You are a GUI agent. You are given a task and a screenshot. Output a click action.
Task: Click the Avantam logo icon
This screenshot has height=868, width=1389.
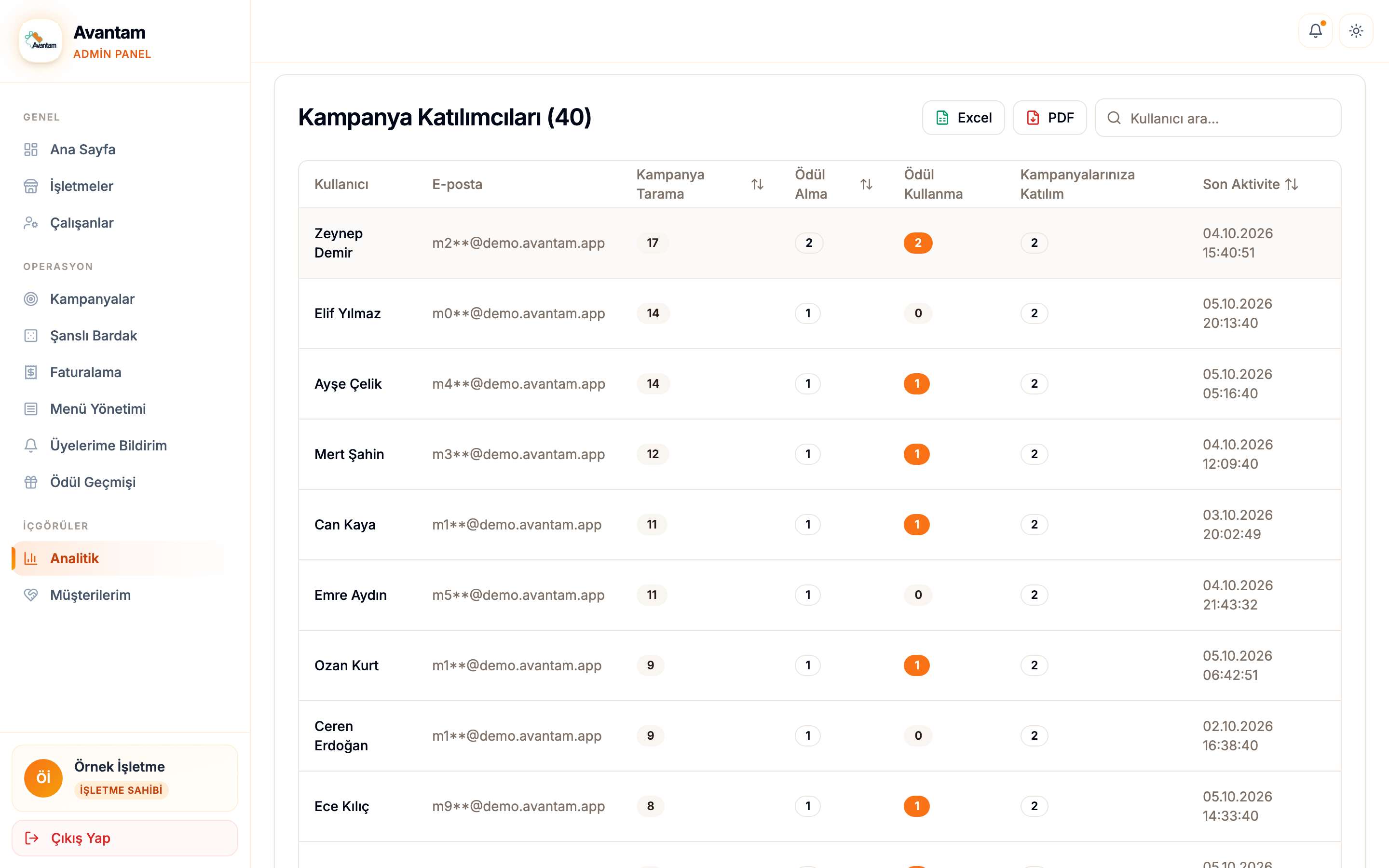tap(40, 41)
